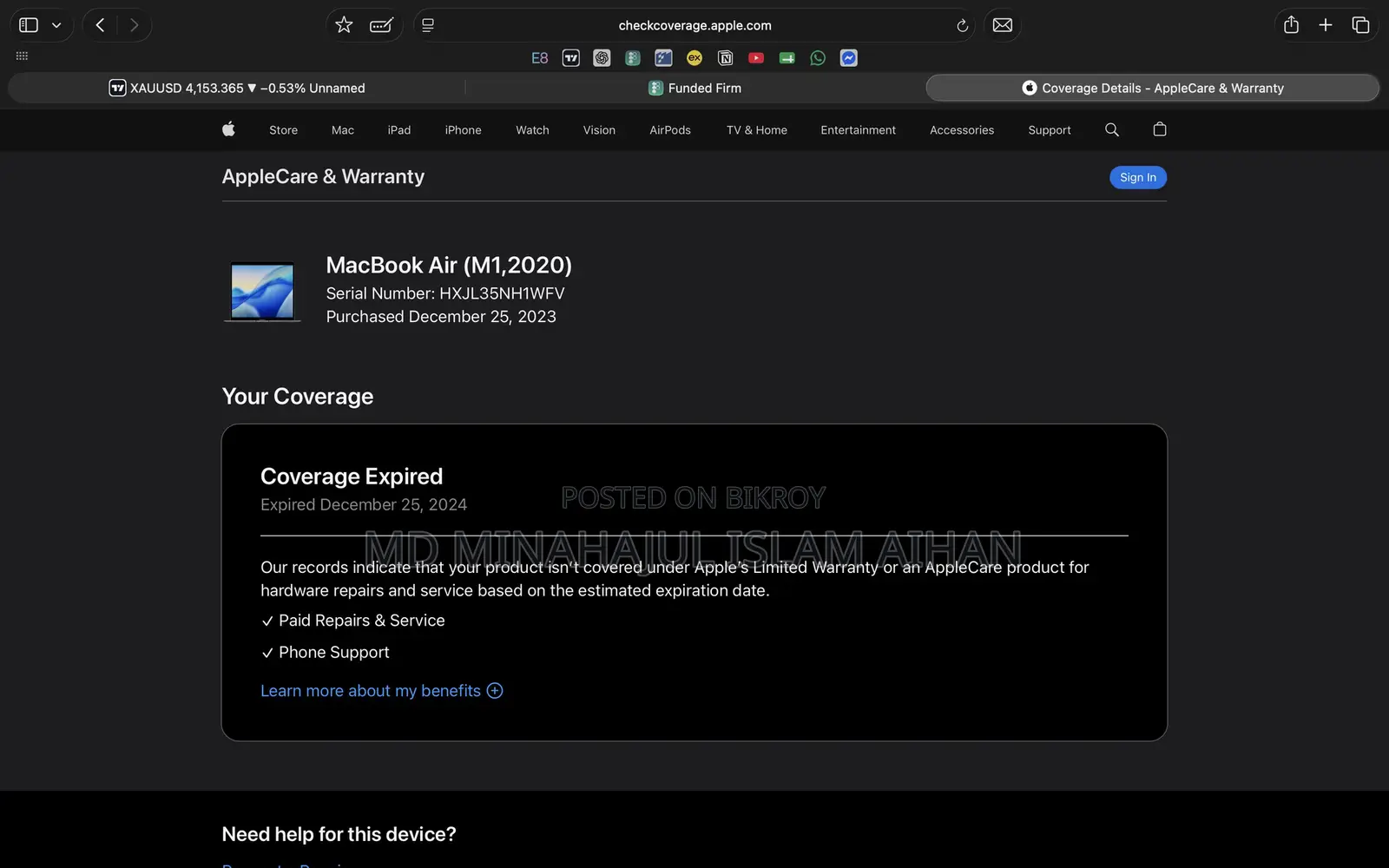Click the Coverage Expired heading
Viewport: 1389px width, 868px height.
point(352,477)
